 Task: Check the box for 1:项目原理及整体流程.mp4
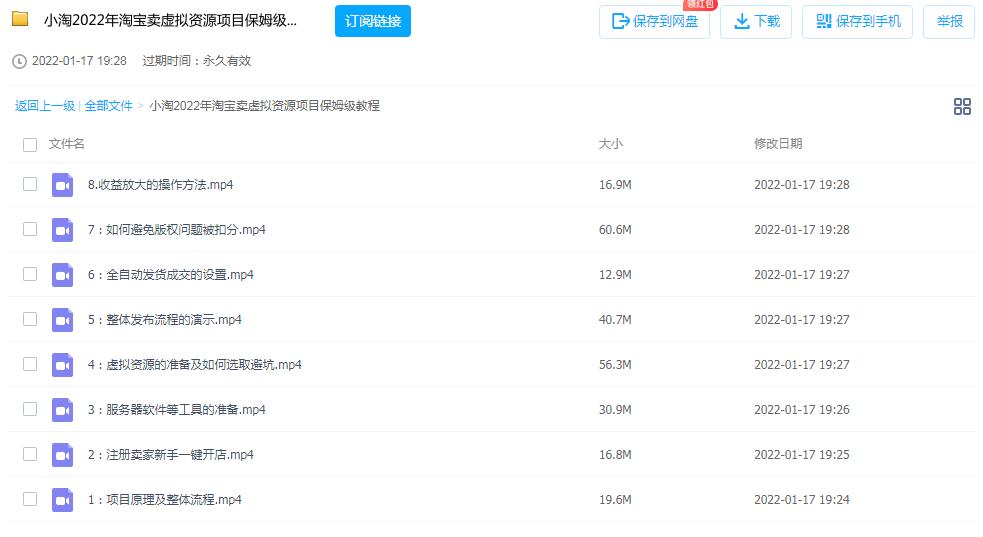29,500
